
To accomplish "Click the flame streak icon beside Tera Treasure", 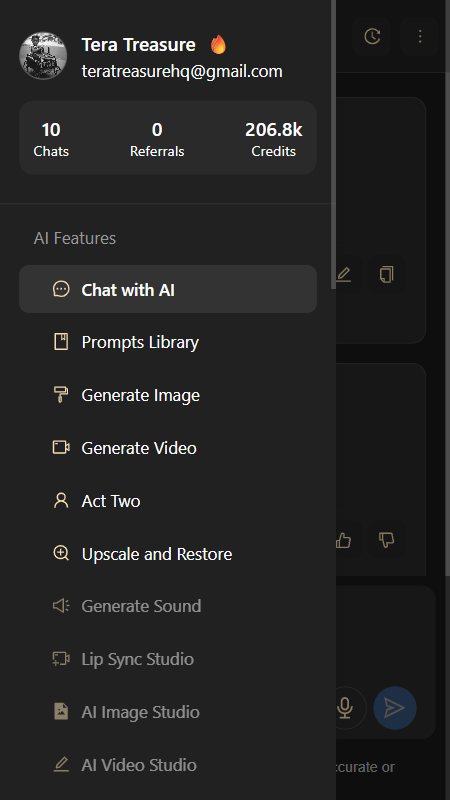I will click(x=218, y=45).
